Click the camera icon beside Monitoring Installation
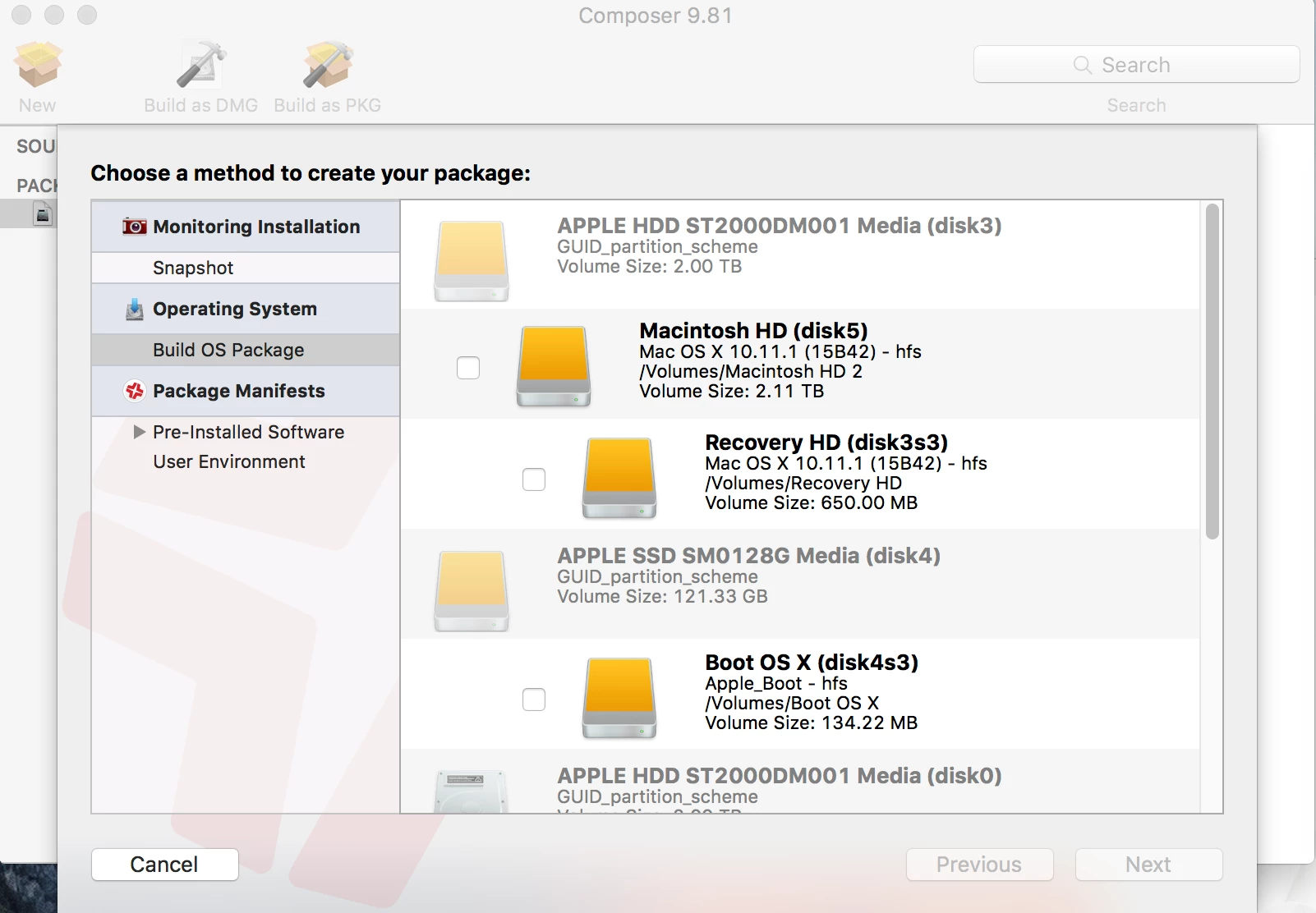 pyautogui.click(x=135, y=227)
